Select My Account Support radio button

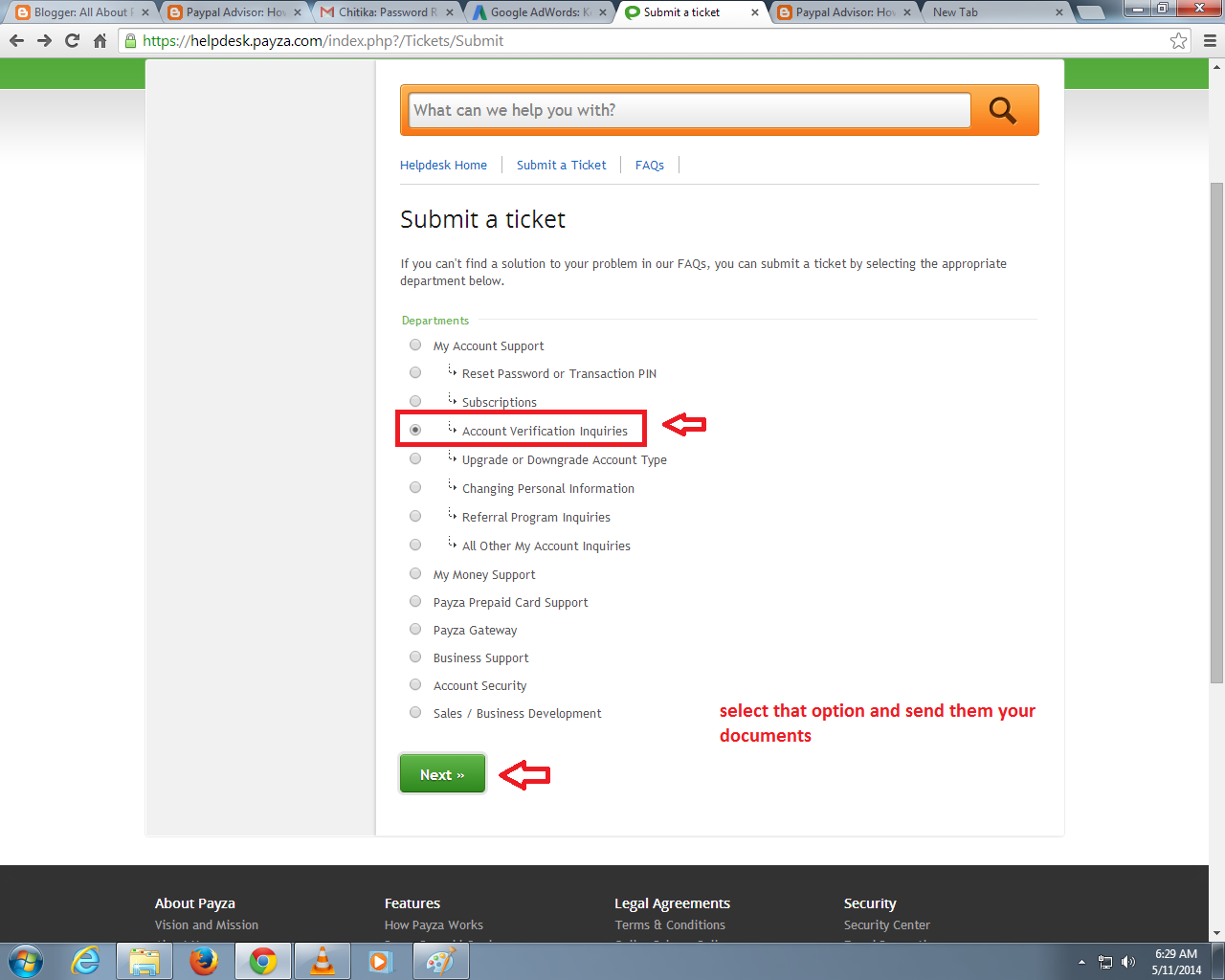tap(415, 345)
